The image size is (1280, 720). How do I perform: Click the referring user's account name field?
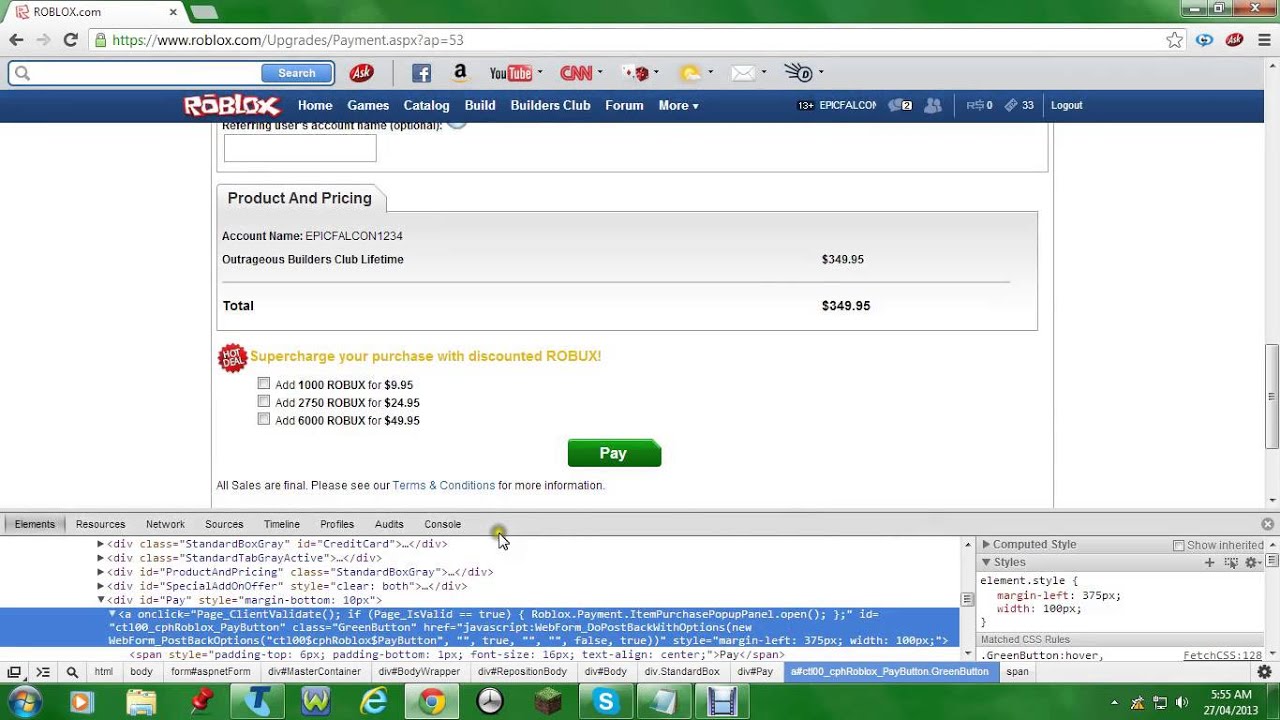(300, 148)
